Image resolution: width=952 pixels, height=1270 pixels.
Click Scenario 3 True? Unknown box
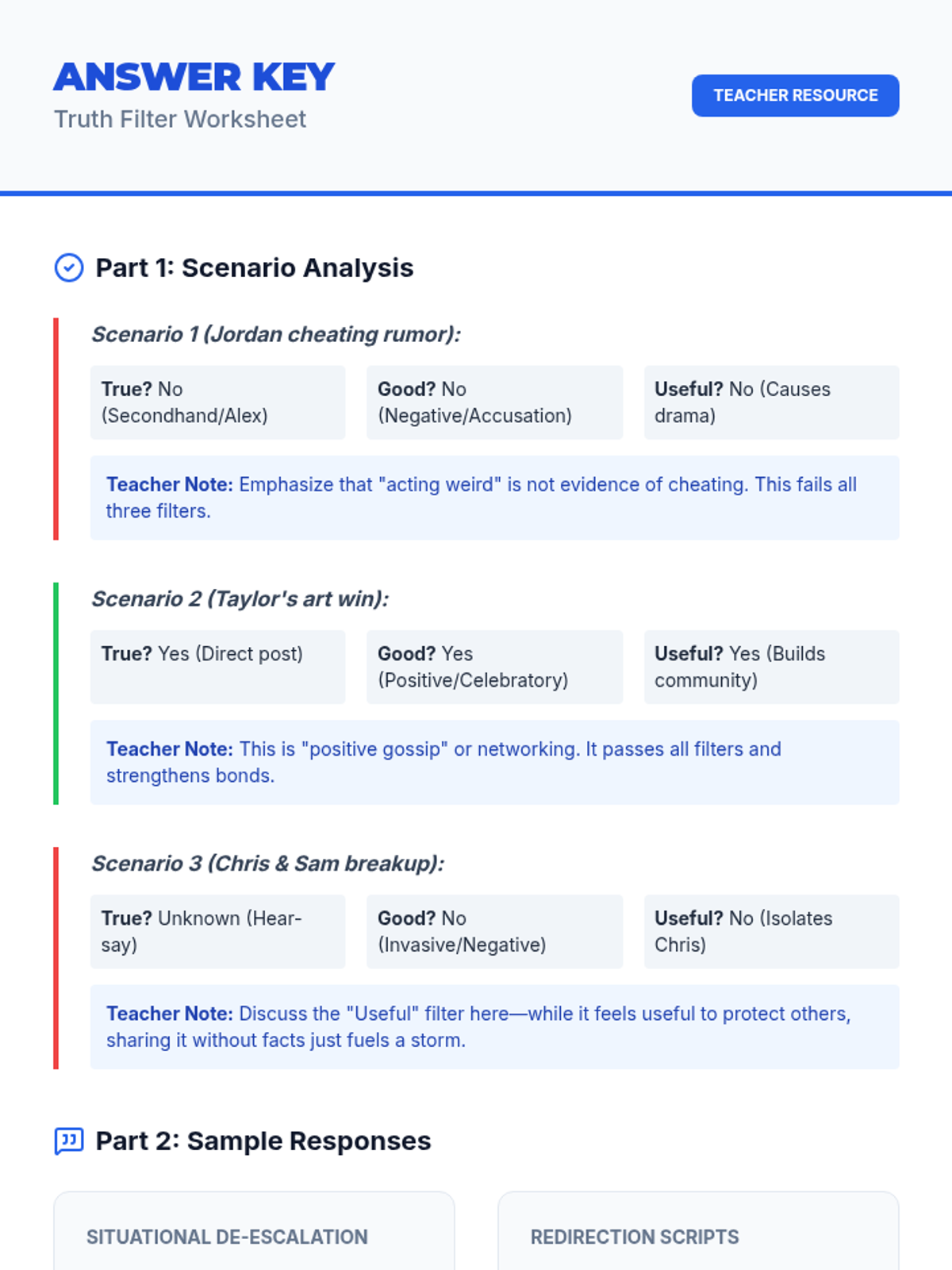click(x=217, y=931)
